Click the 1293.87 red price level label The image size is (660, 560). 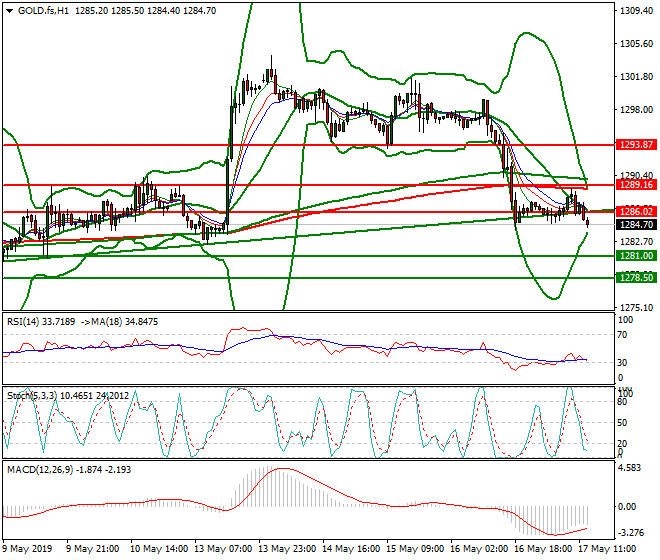(x=636, y=145)
